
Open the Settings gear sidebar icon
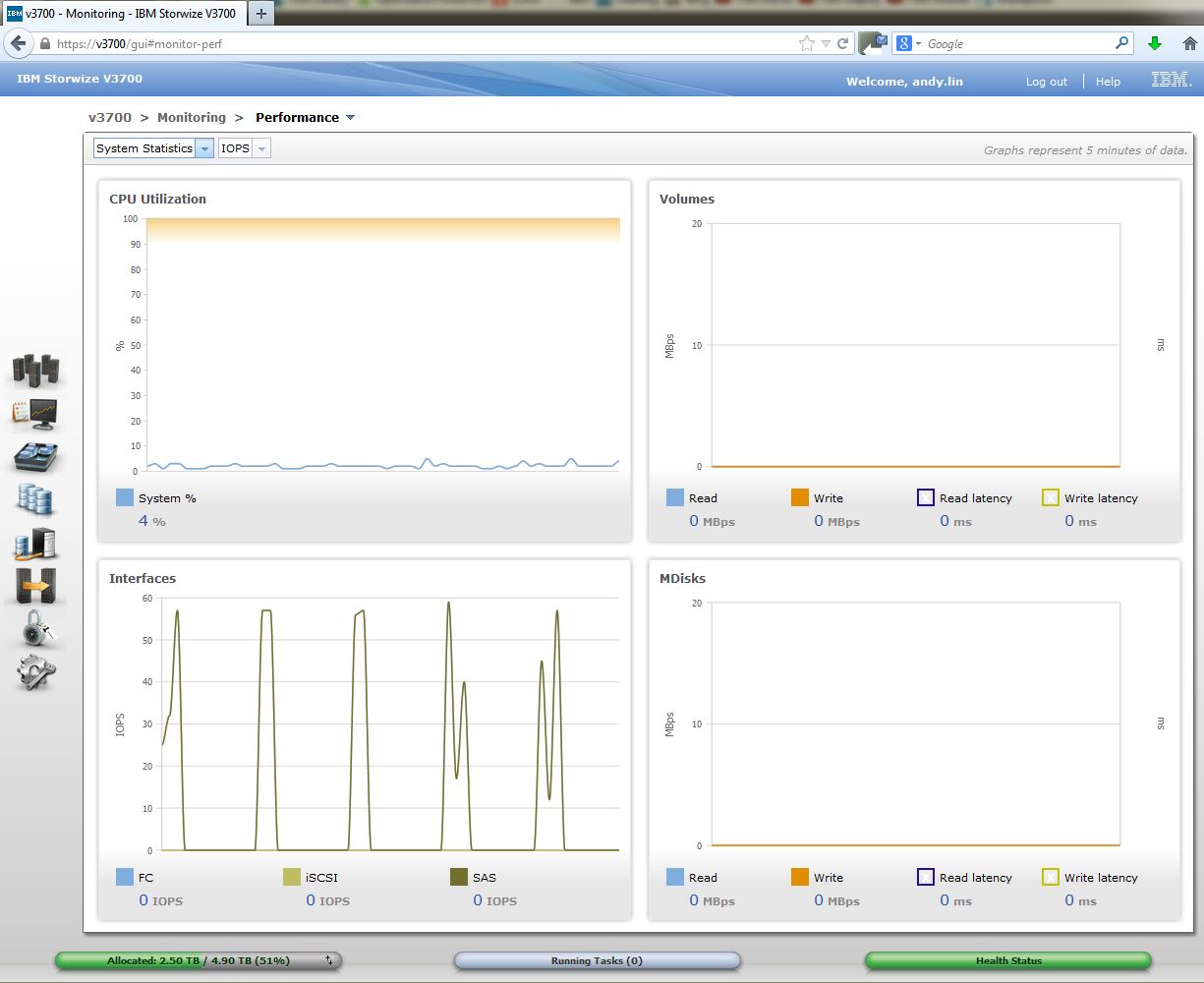point(35,672)
